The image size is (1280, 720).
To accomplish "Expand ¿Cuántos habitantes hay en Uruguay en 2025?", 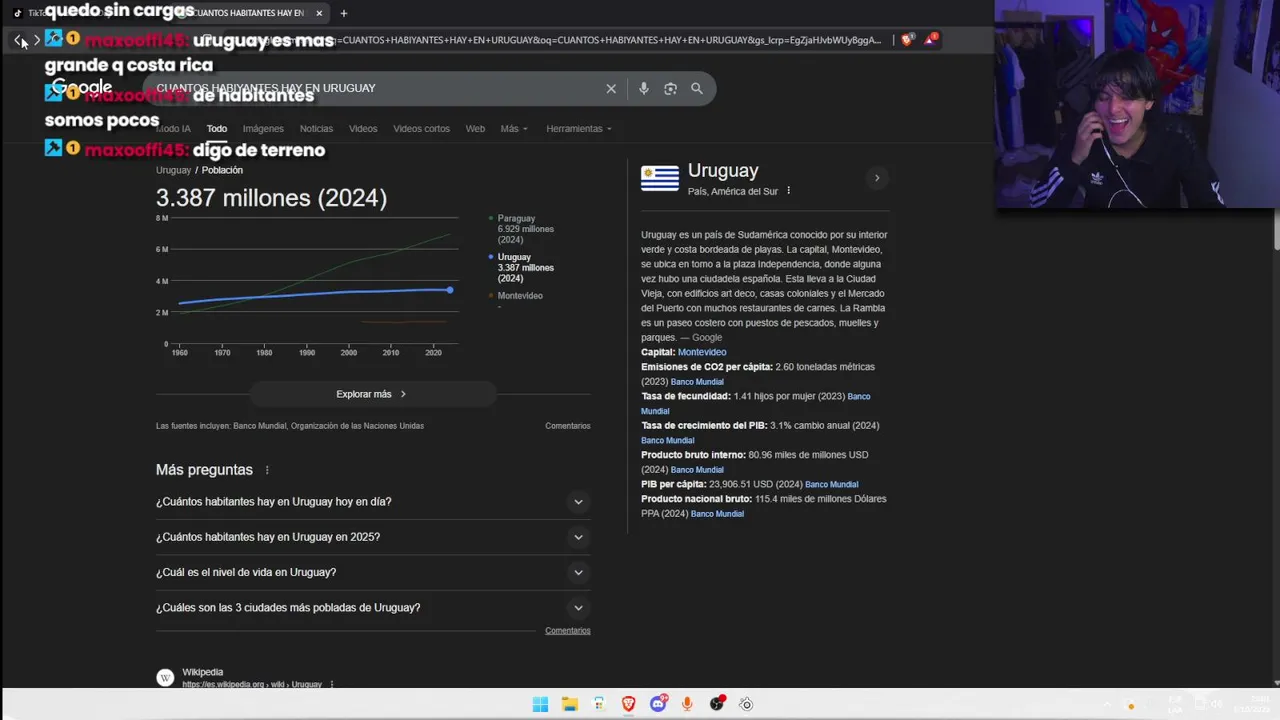I will [x=373, y=537].
